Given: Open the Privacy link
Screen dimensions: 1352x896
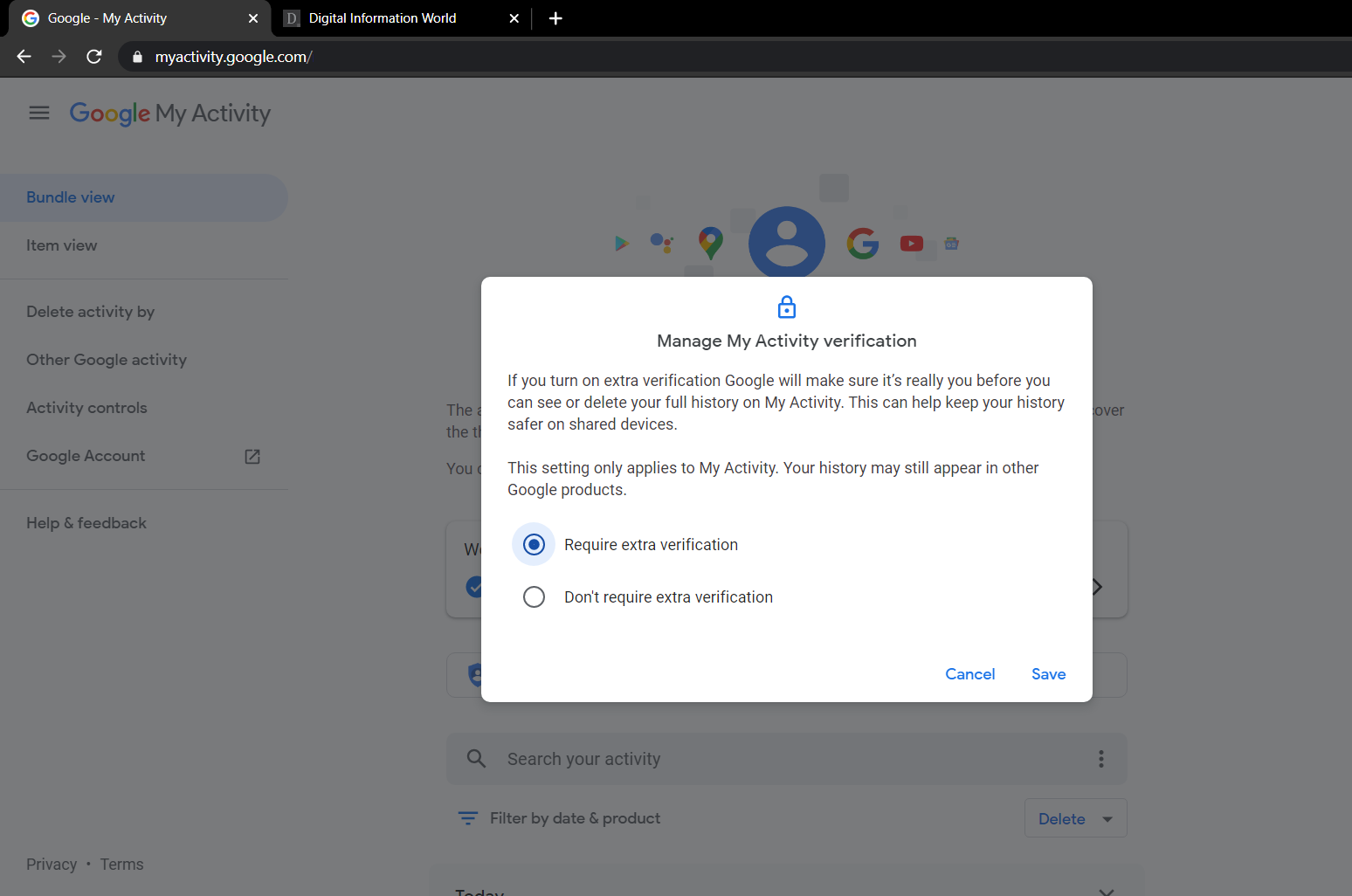Looking at the screenshot, I should 52,865.
